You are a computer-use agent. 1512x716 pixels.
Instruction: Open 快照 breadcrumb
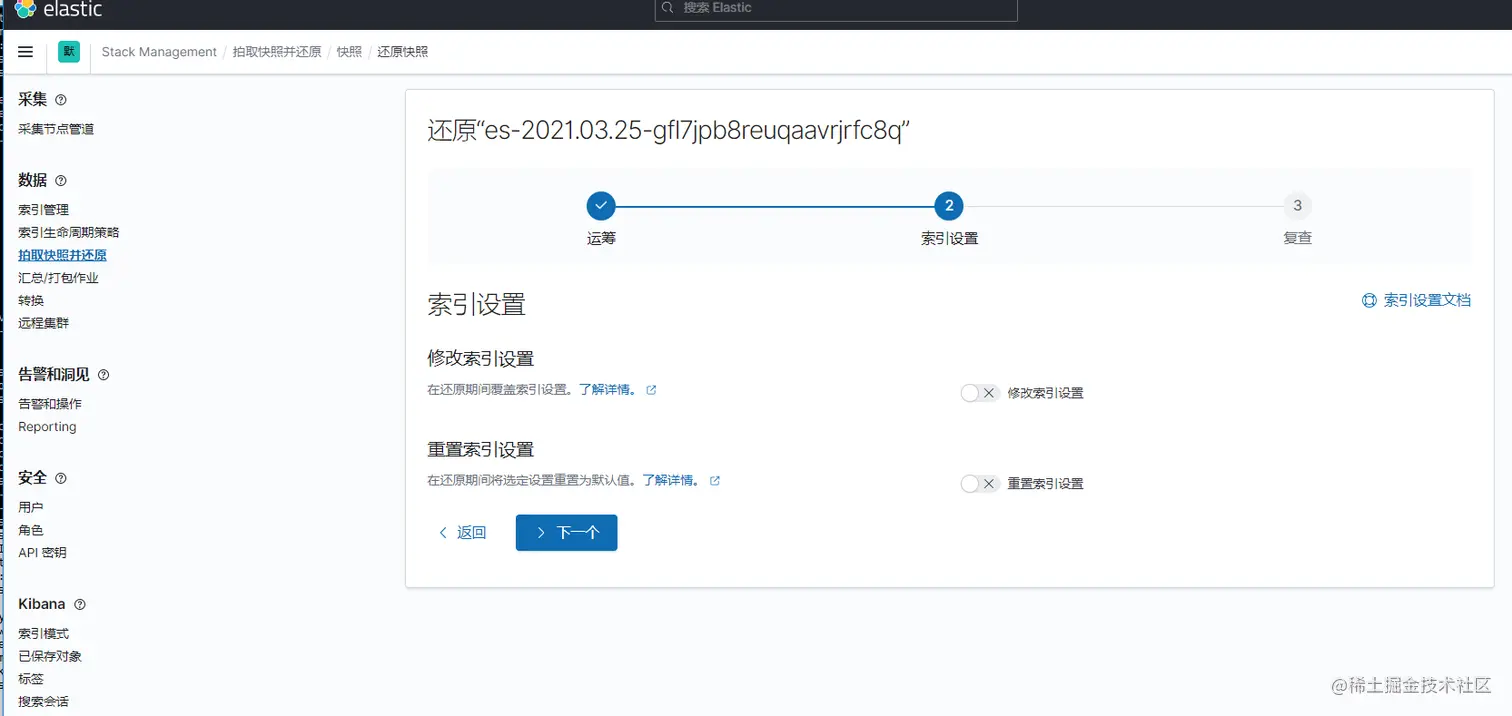point(349,52)
